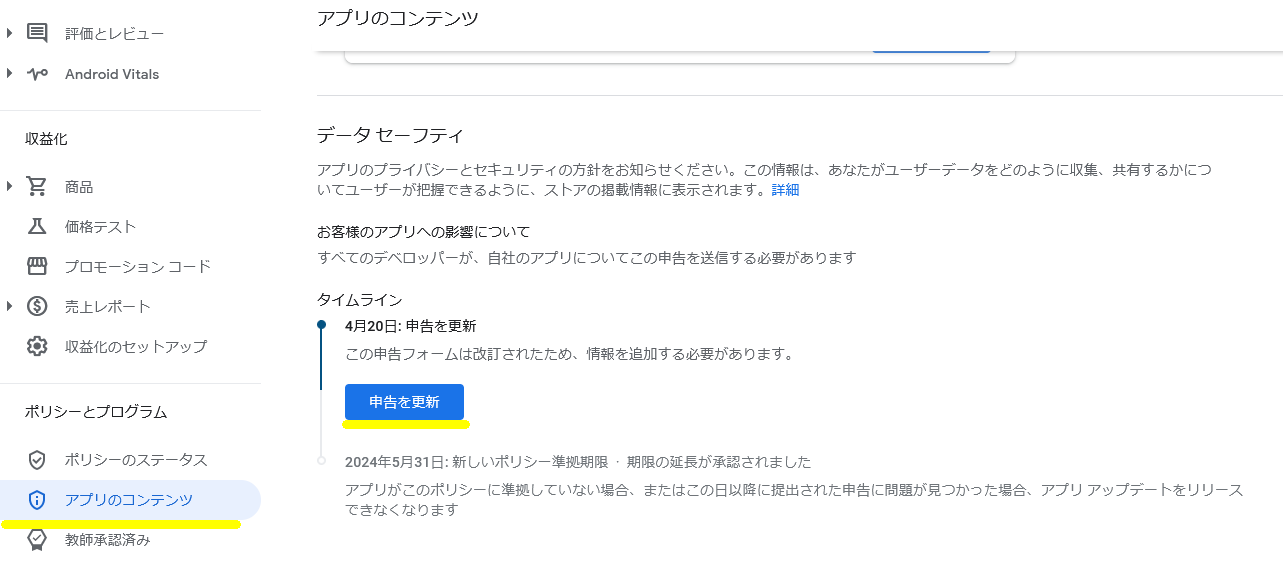Image resolution: width=1283 pixels, height=573 pixels.
Task: Expand the Android Vitals arrow
Action: coord(10,74)
